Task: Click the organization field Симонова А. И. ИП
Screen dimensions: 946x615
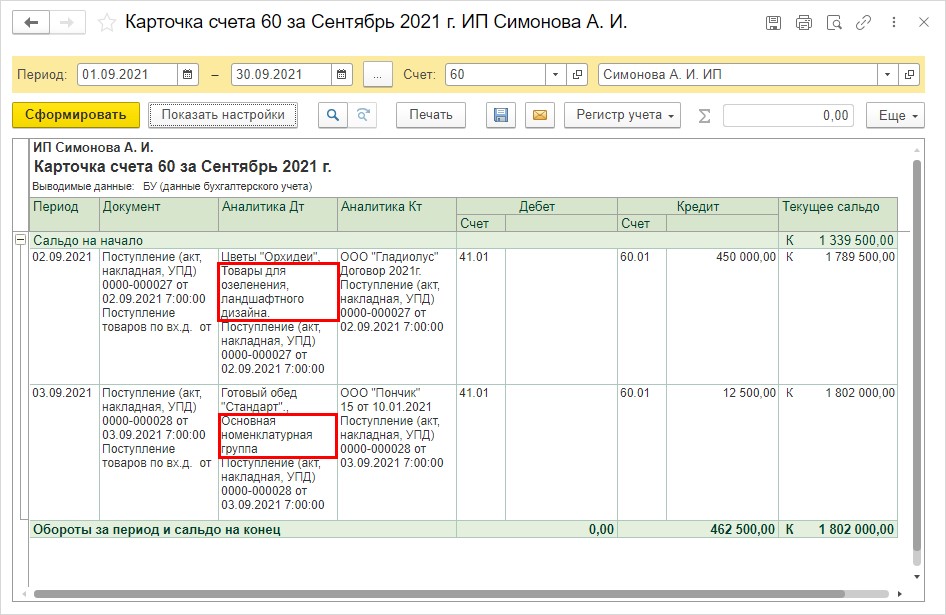Action: click(738, 75)
